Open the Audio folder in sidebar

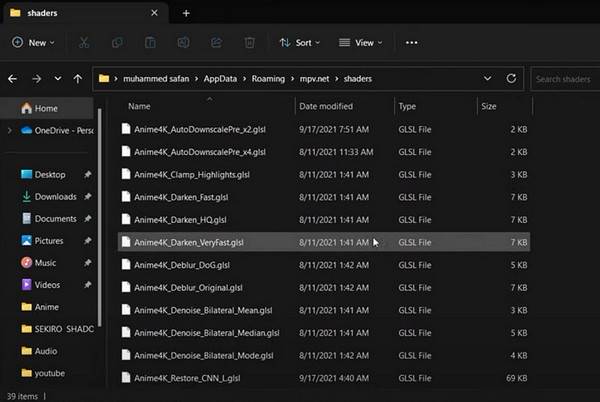tap(39, 351)
